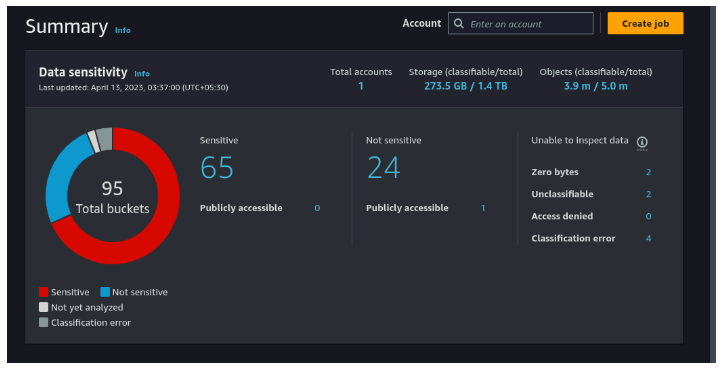This screenshot has width=723, height=369.
Task: Open the Zero bytes count link
Action: coord(648,172)
